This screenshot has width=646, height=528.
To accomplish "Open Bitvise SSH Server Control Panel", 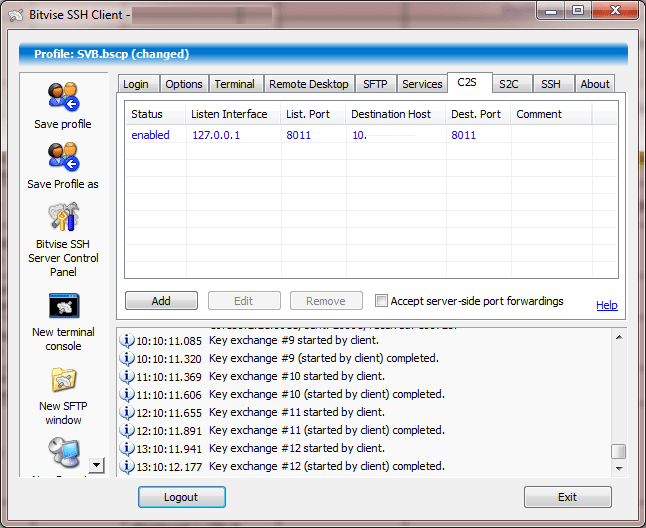I will [x=63, y=218].
